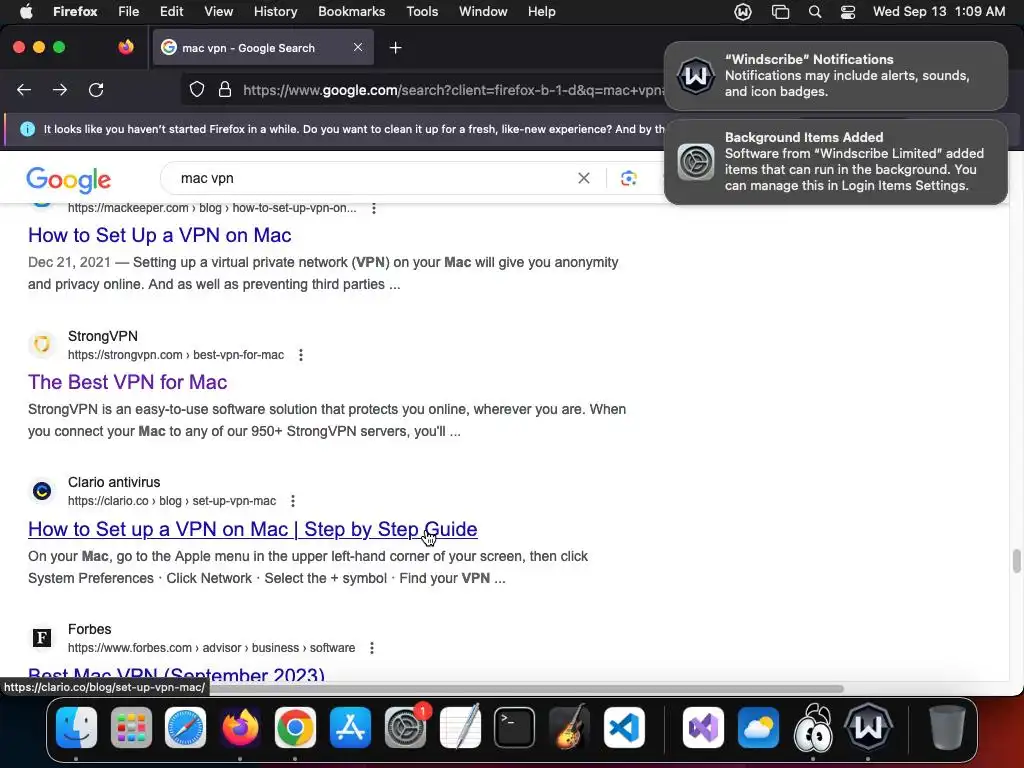Open the History menu
The image size is (1024, 768).
[x=275, y=12]
